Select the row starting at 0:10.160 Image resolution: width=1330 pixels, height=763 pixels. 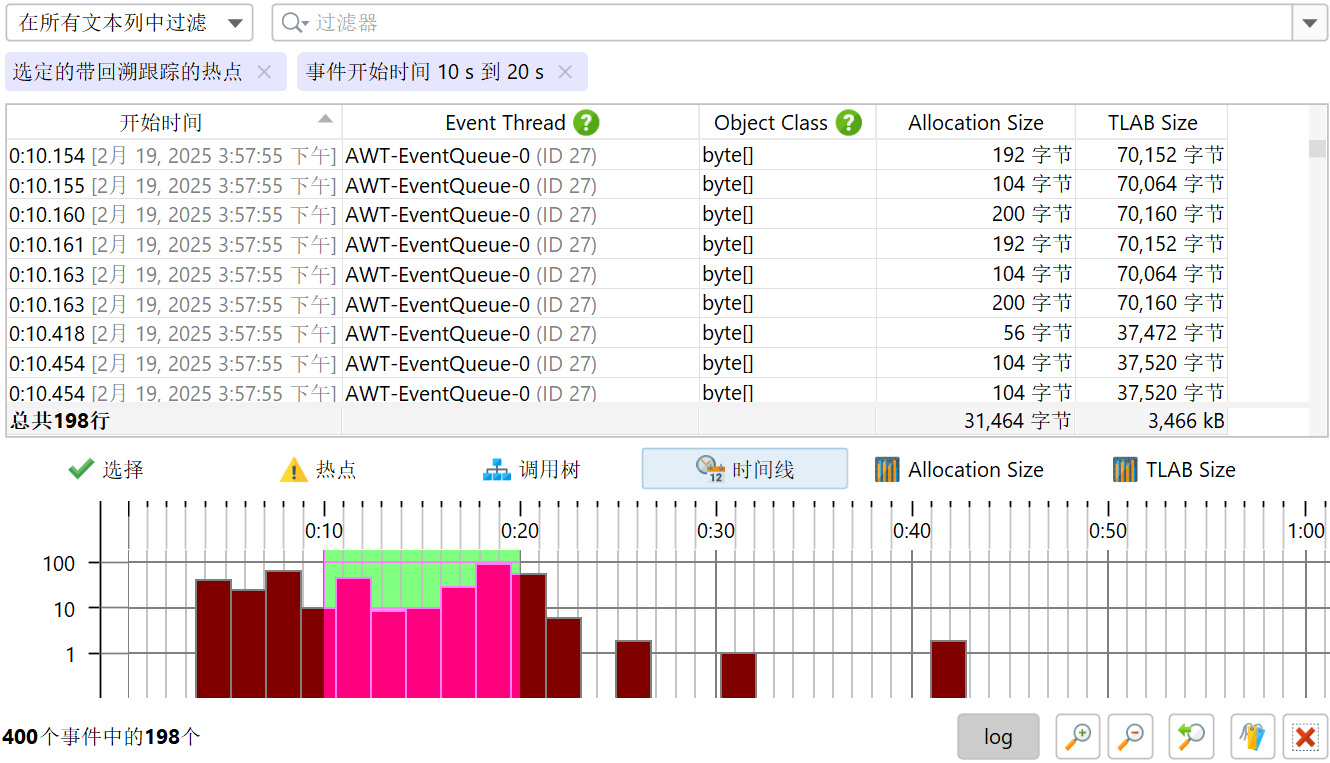[617, 214]
